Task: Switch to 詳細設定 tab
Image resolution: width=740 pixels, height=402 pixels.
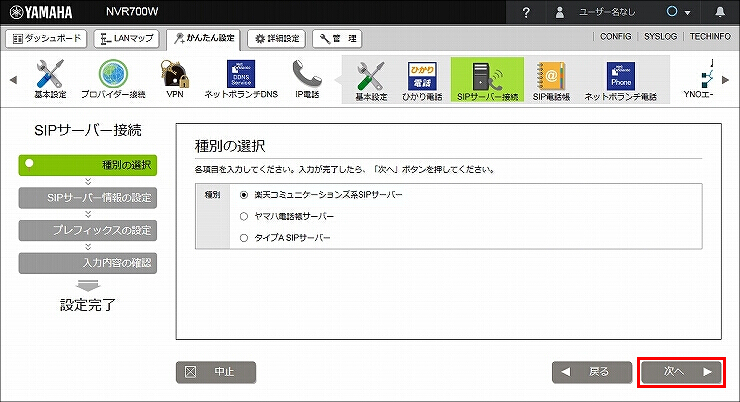Action: coord(277,39)
